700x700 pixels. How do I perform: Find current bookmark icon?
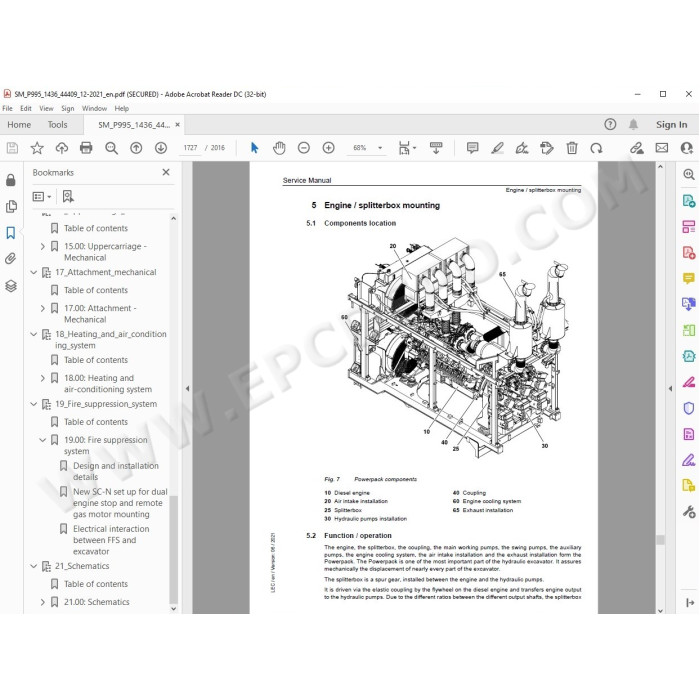click(68, 196)
